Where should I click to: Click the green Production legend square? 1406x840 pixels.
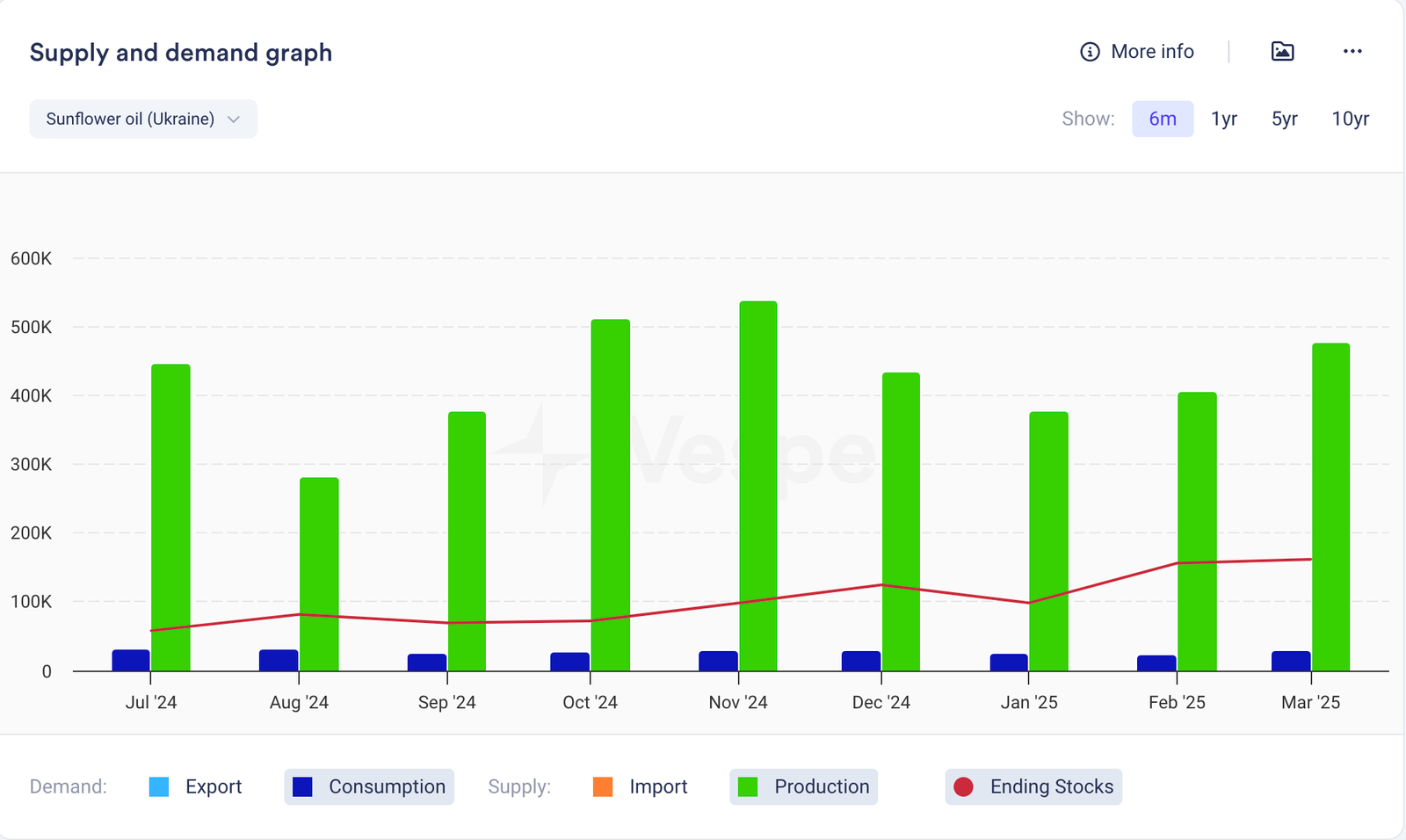748,787
